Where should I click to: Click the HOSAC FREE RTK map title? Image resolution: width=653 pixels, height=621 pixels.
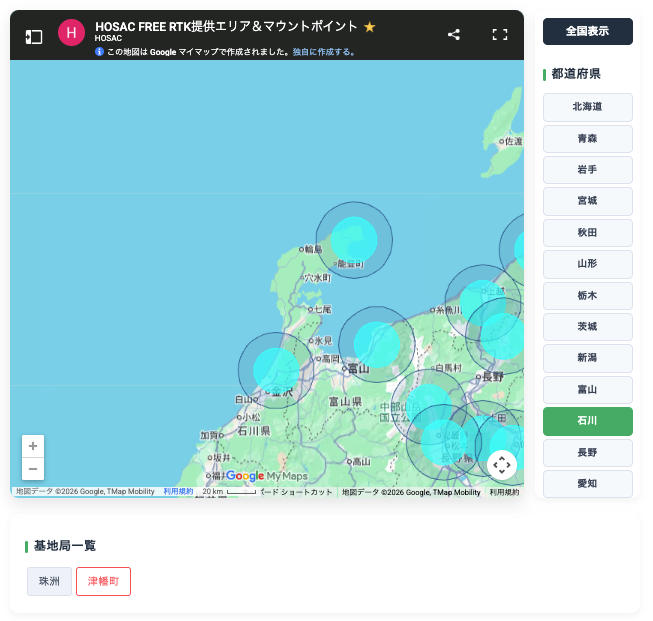(x=226, y=27)
